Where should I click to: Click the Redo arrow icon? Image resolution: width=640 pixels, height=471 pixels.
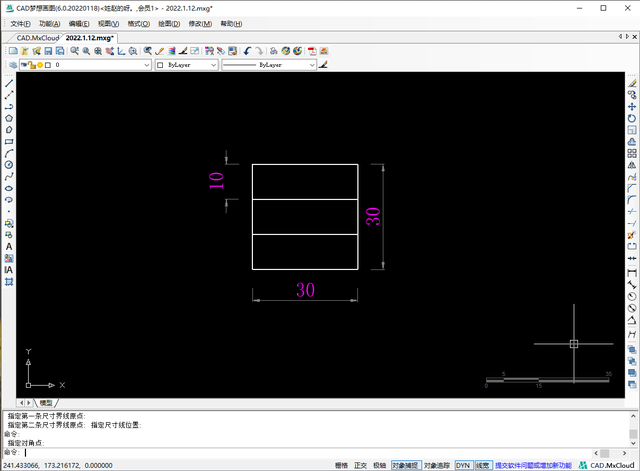tap(259, 51)
